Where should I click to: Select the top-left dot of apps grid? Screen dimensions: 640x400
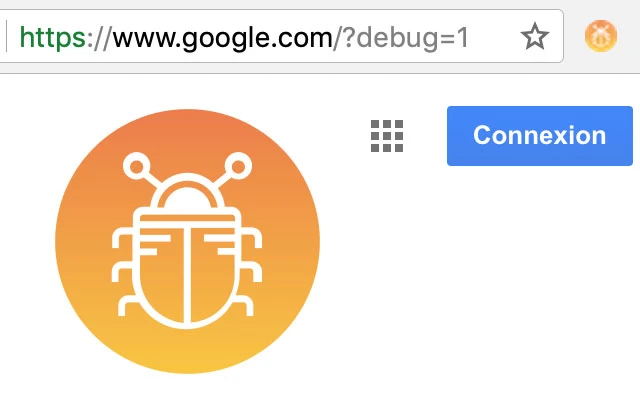point(375,124)
